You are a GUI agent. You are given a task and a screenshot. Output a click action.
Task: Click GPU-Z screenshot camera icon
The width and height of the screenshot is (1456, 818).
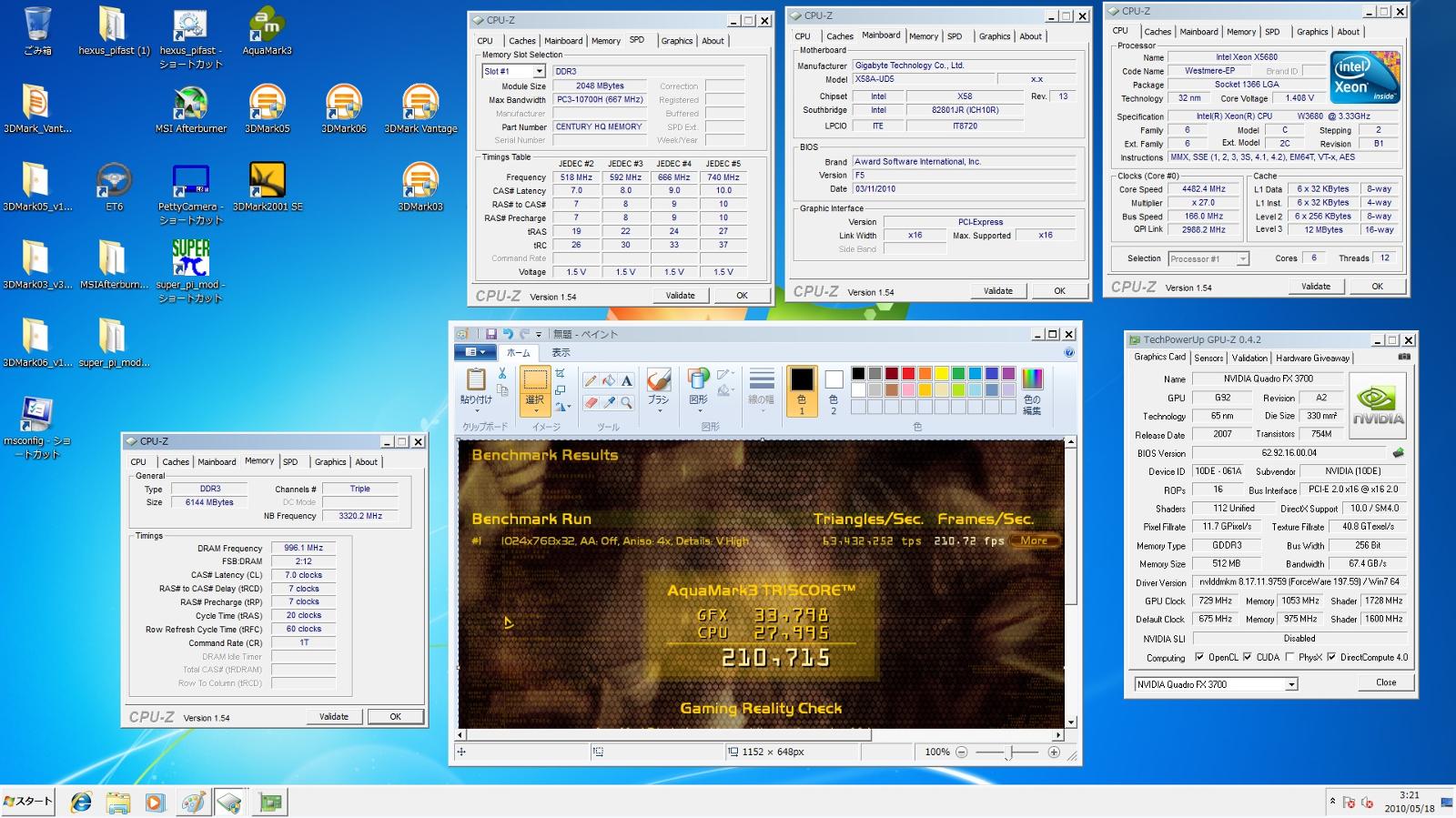[x=1404, y=357]
